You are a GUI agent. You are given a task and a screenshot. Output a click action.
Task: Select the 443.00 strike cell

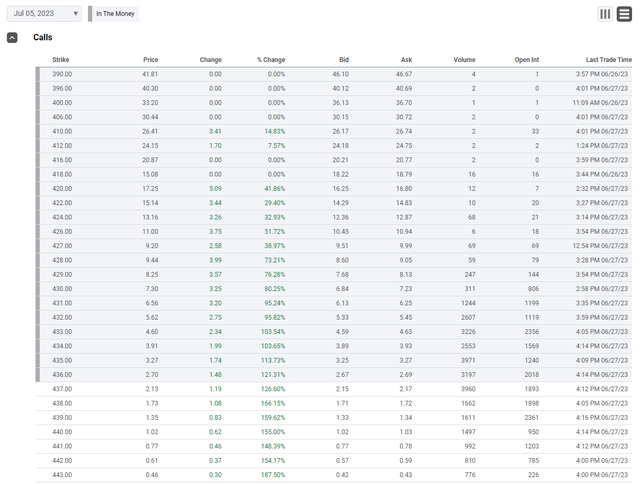tap(62, 475)
